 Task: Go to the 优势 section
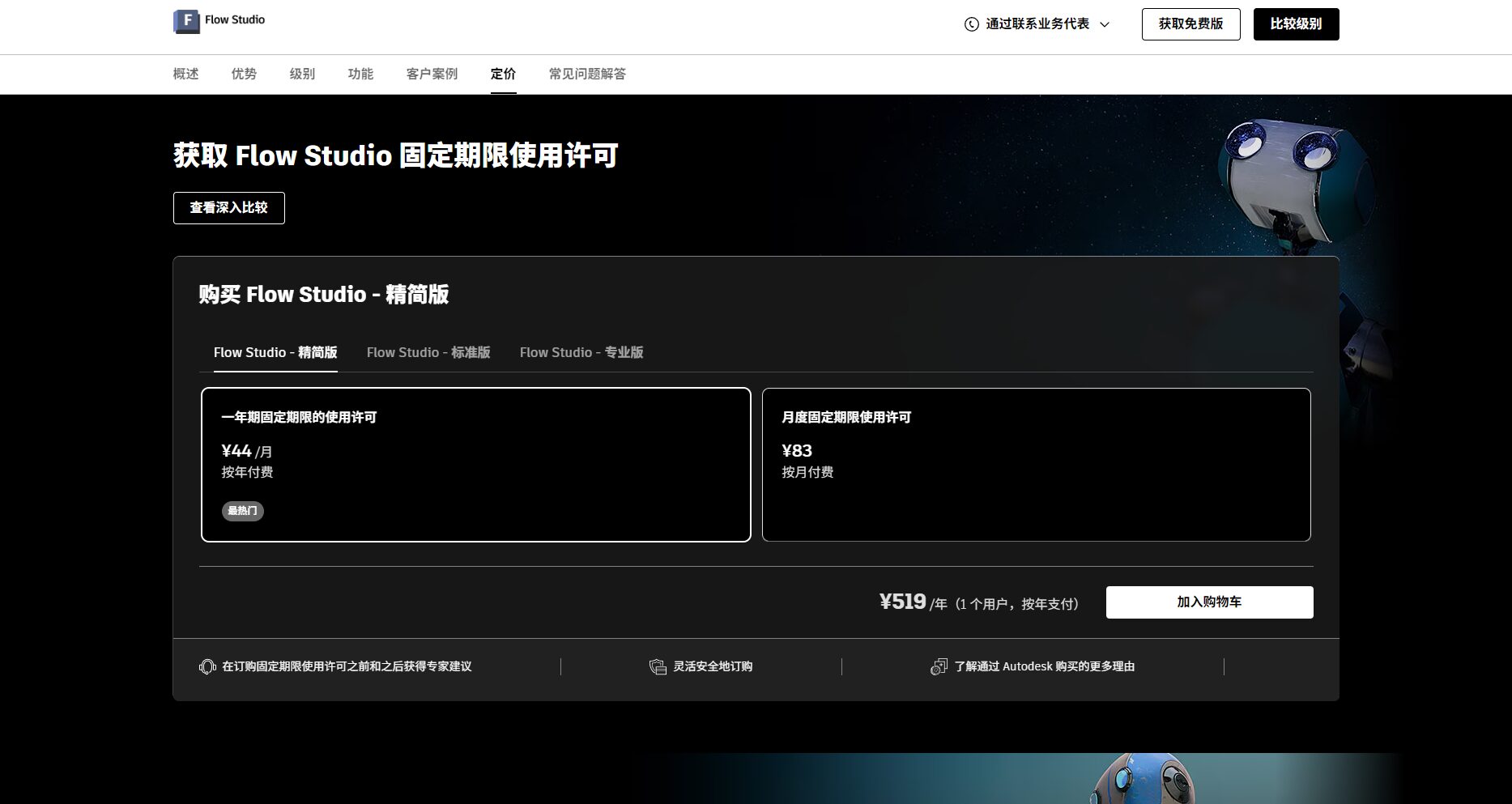coord(244,74)
